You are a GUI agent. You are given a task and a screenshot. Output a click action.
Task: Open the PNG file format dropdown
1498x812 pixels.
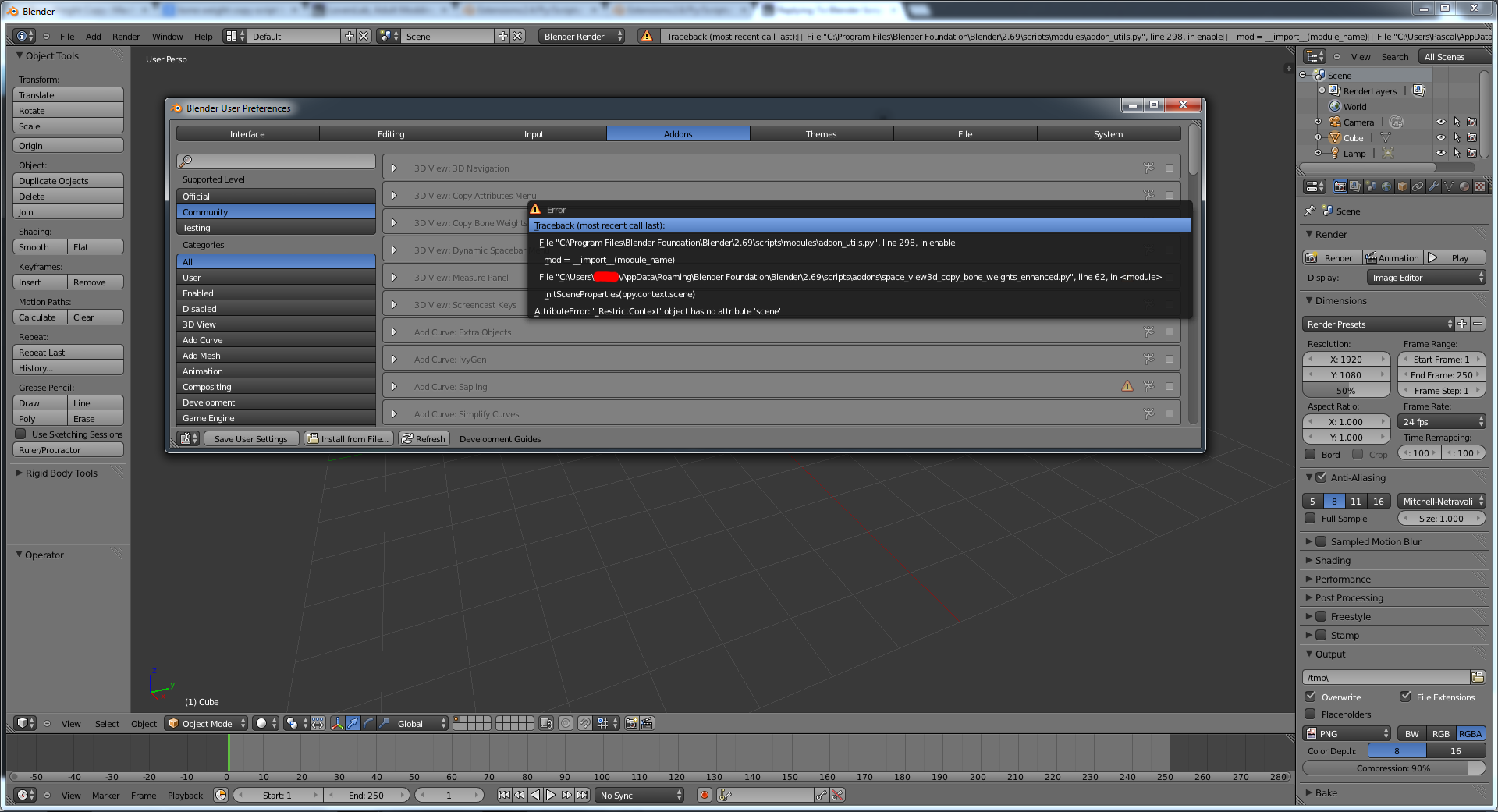click(x=1347, y=733)
